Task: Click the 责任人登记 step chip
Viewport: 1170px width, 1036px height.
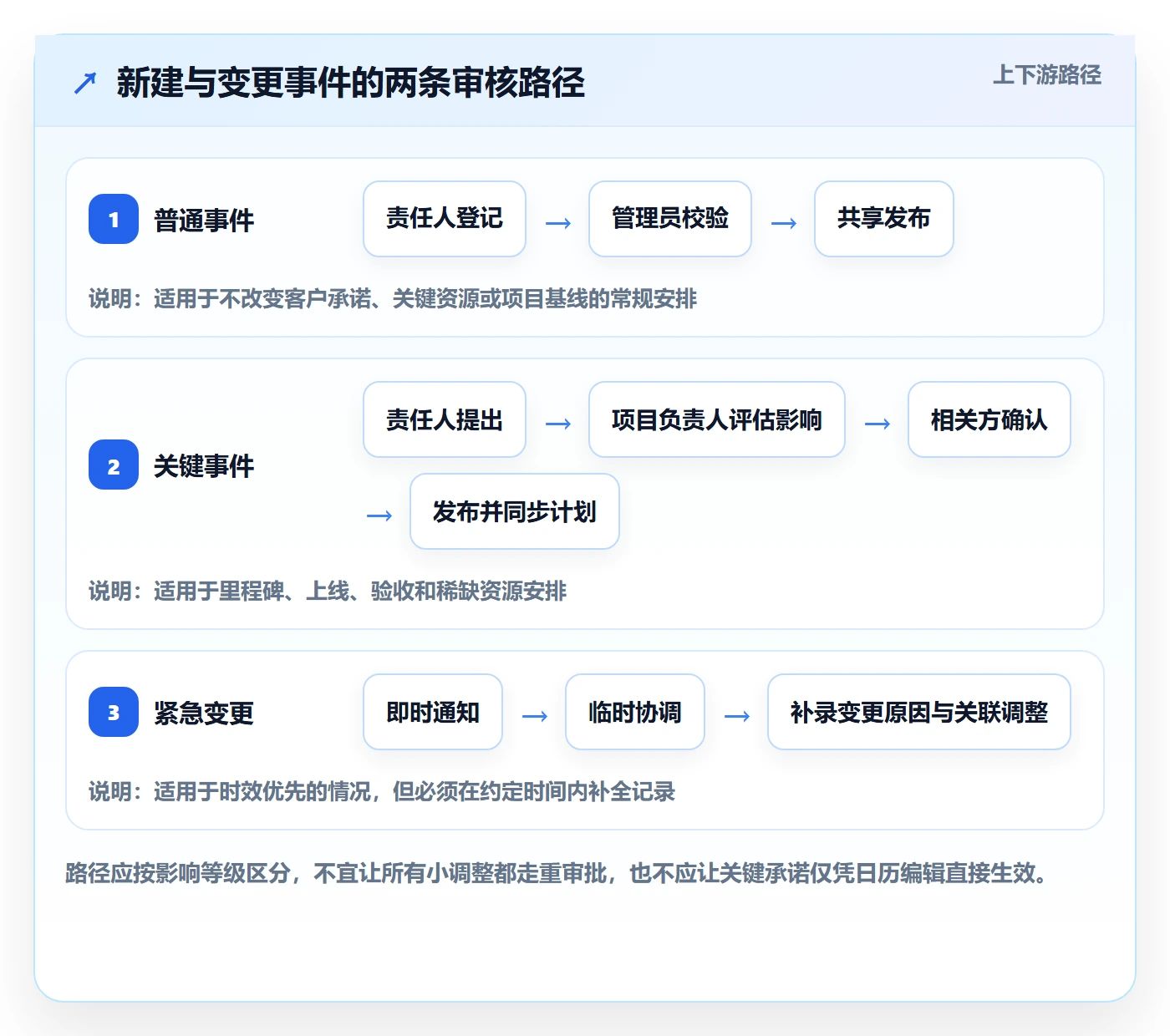Action: (445, 219)
